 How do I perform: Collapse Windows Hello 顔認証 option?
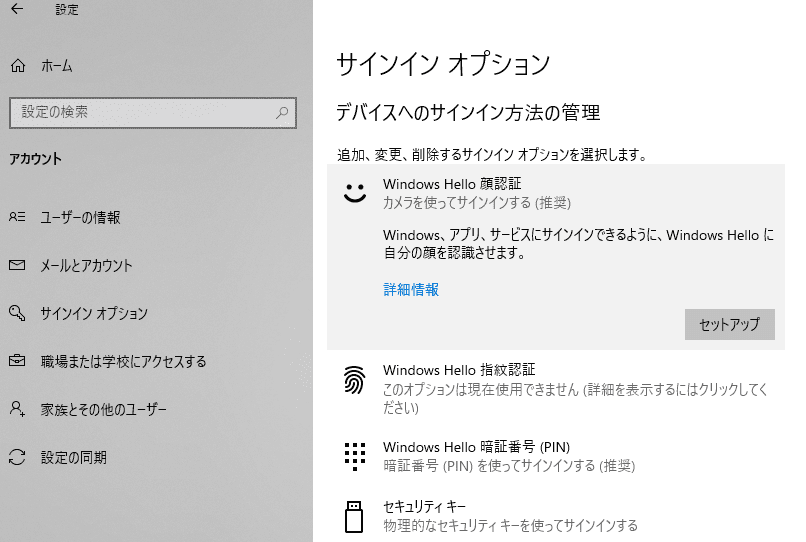pyautogui.click(x=556, y=192)
